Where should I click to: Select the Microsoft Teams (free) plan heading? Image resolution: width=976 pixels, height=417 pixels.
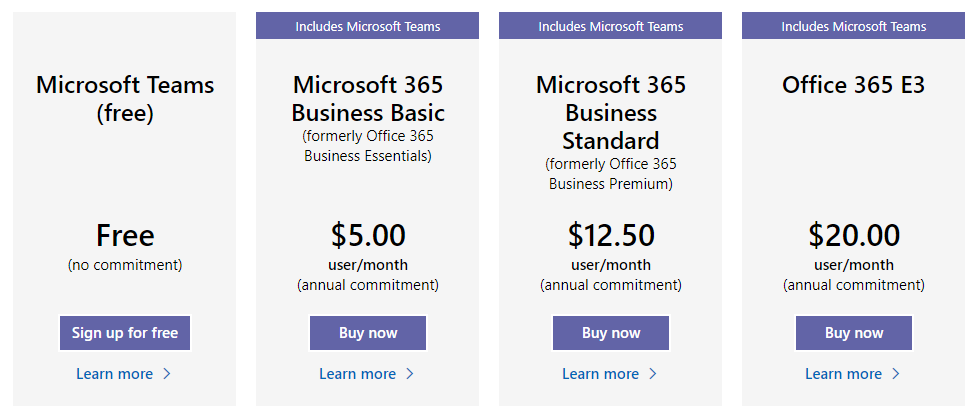[x=125, y=99]
